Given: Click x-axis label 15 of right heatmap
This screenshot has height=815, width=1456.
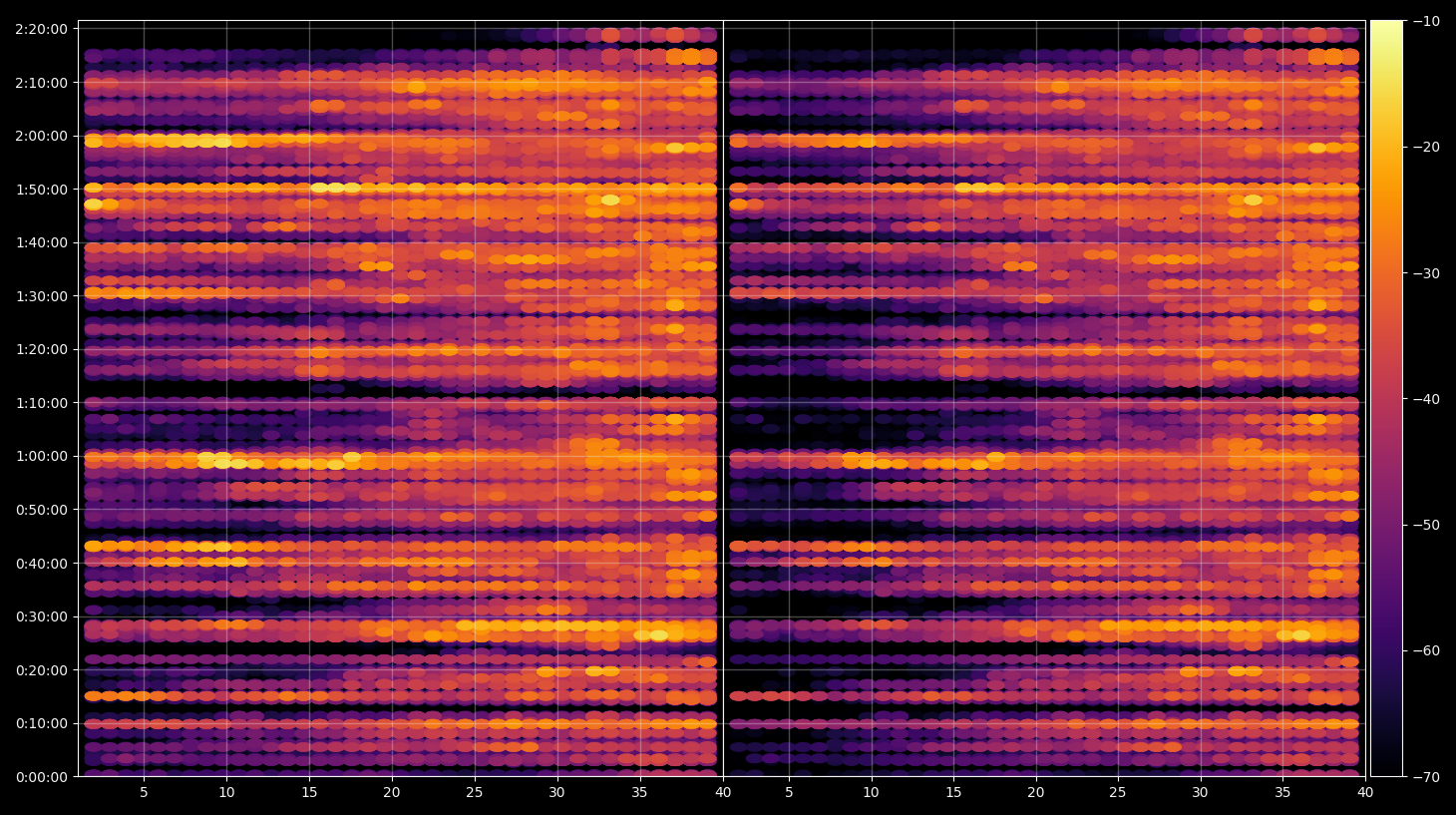Looking at the screenshot, I should pyautogui.click(x=953, y=793).
